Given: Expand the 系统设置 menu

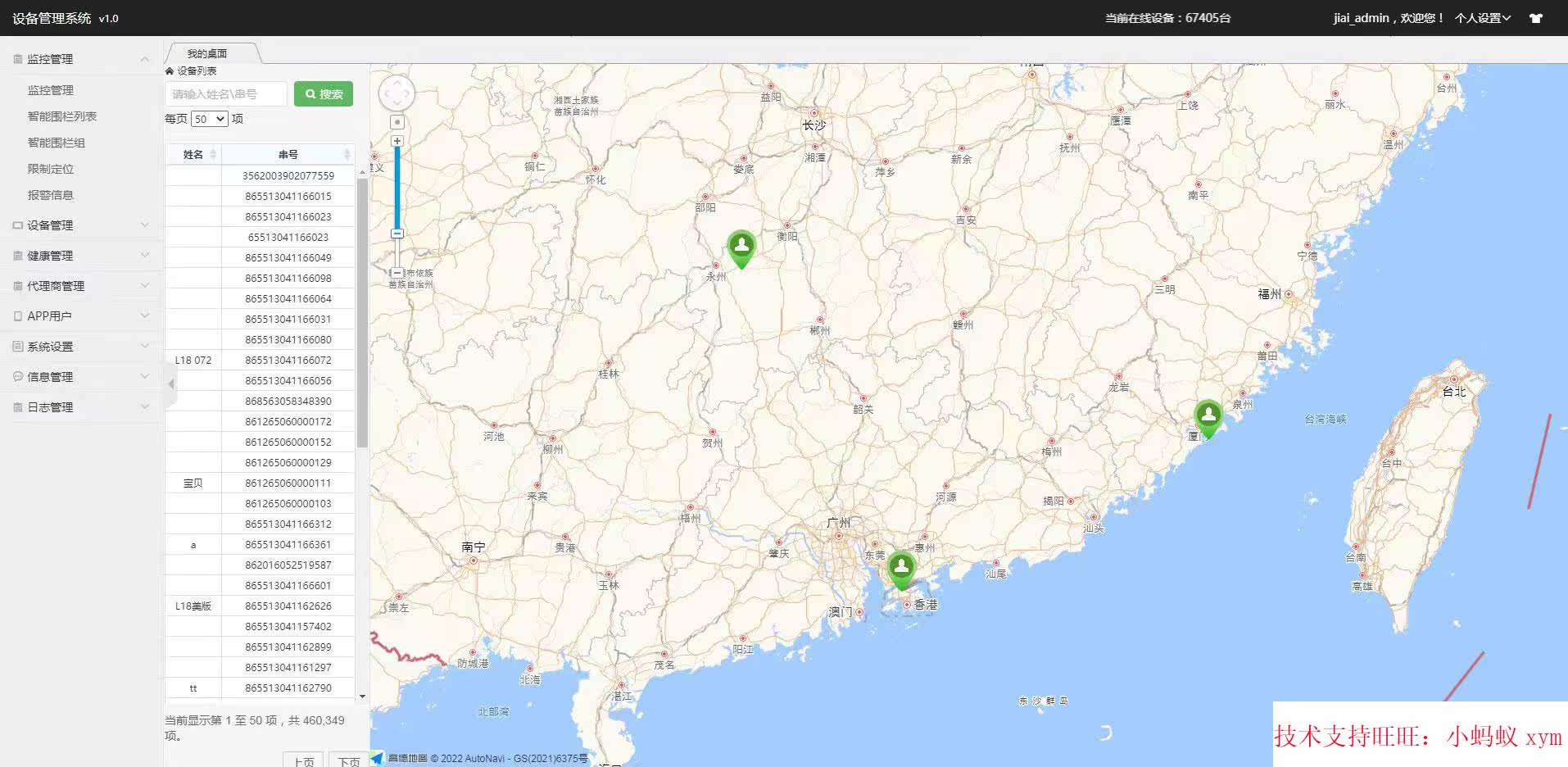Looking at the screenshot, I should tap(145, 347).
